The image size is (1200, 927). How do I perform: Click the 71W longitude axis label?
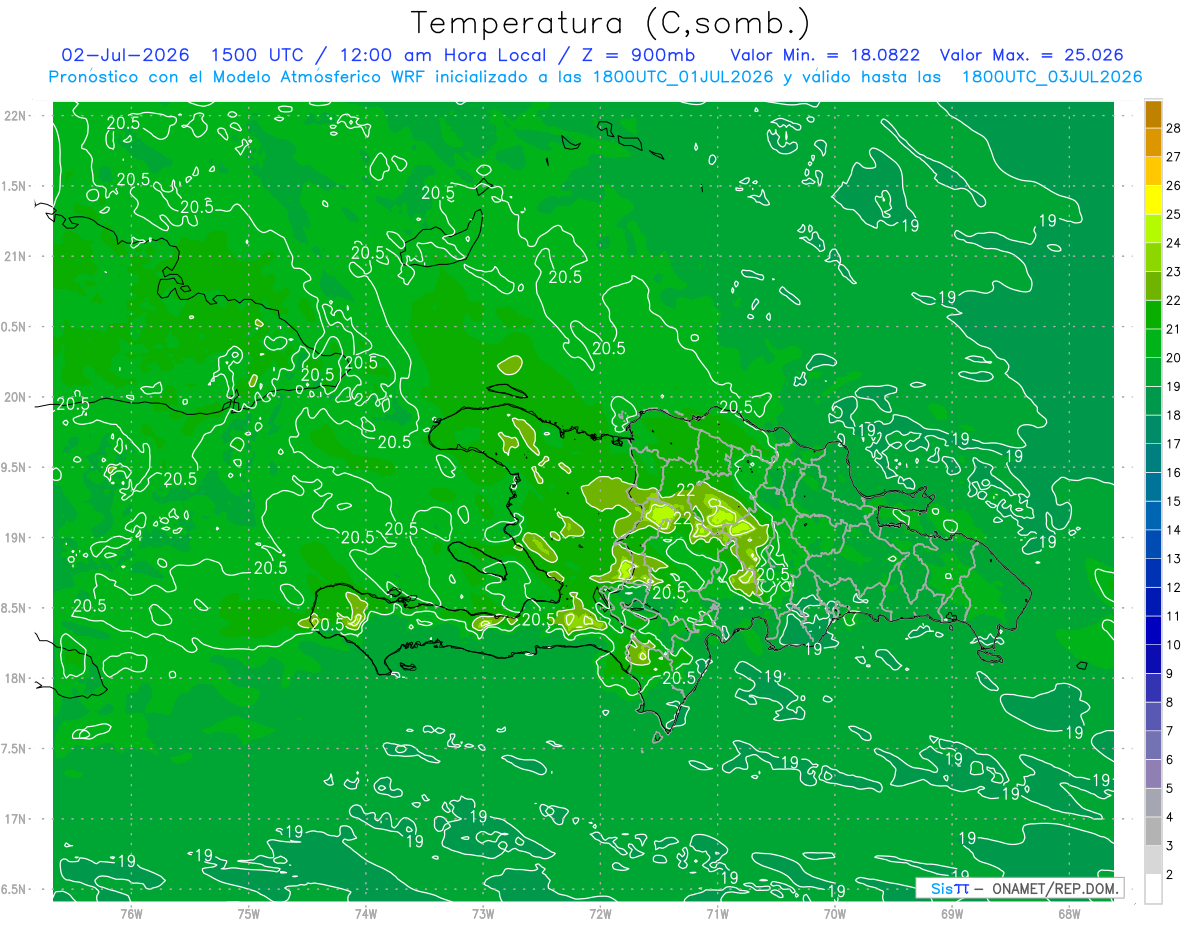717,913
